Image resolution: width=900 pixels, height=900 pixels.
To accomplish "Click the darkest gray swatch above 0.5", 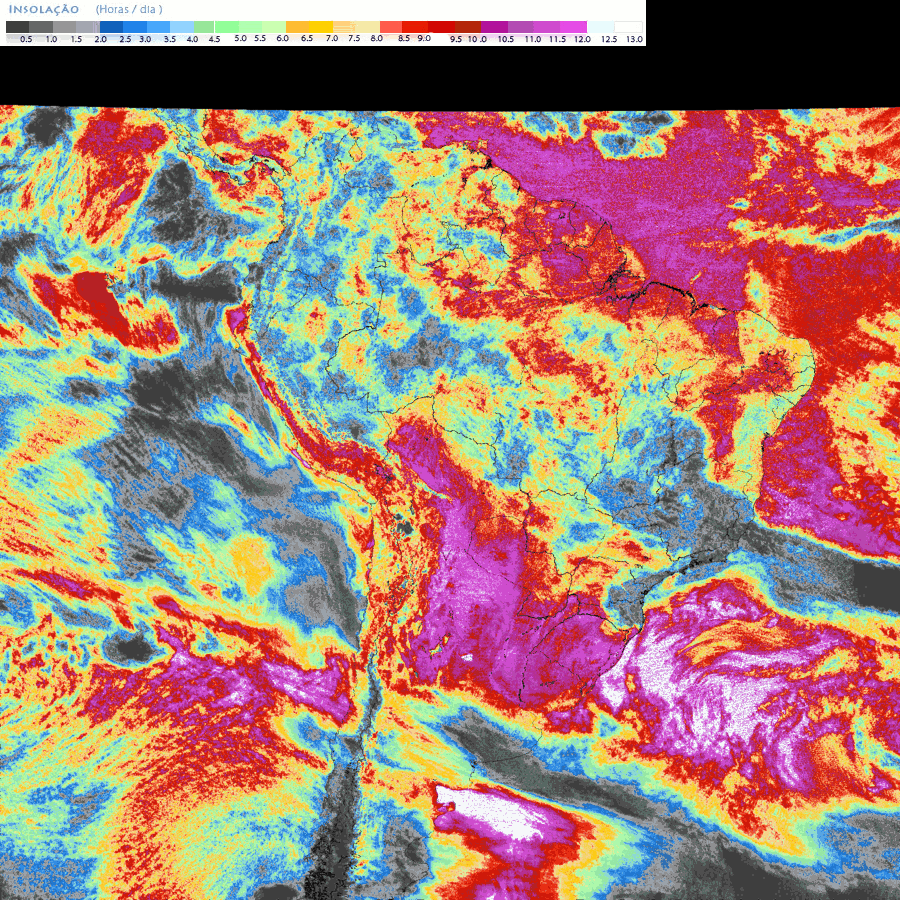I will tap(17, 27).
